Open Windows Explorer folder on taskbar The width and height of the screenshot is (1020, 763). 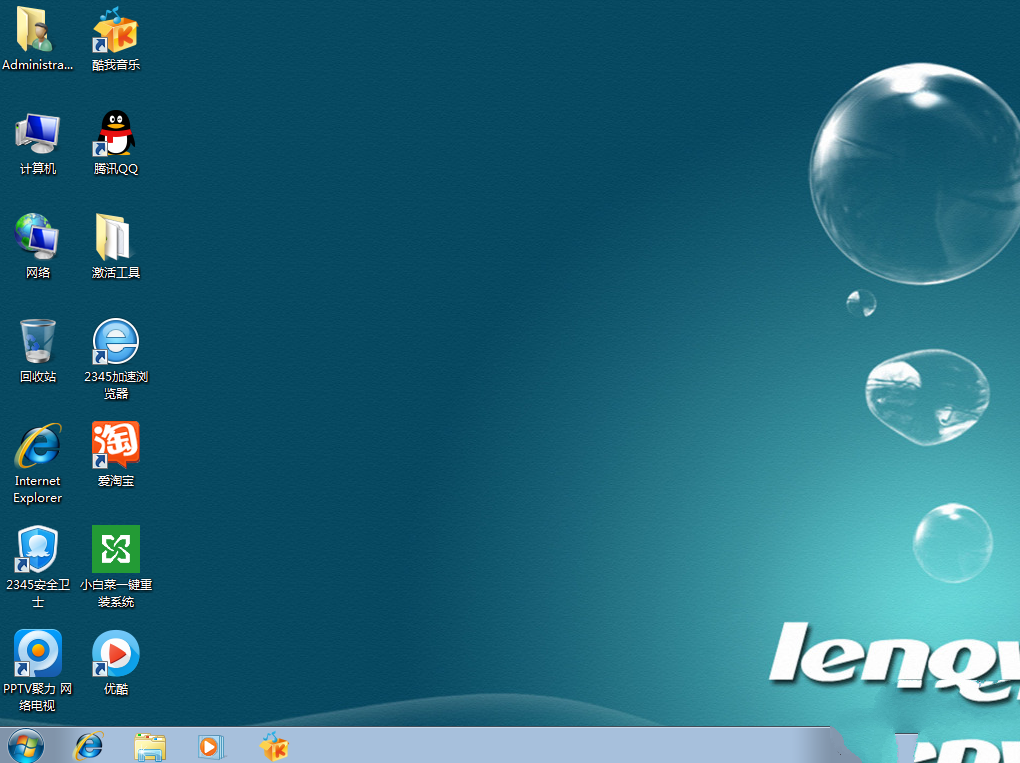pyautogui.click(x=150, y=747)
